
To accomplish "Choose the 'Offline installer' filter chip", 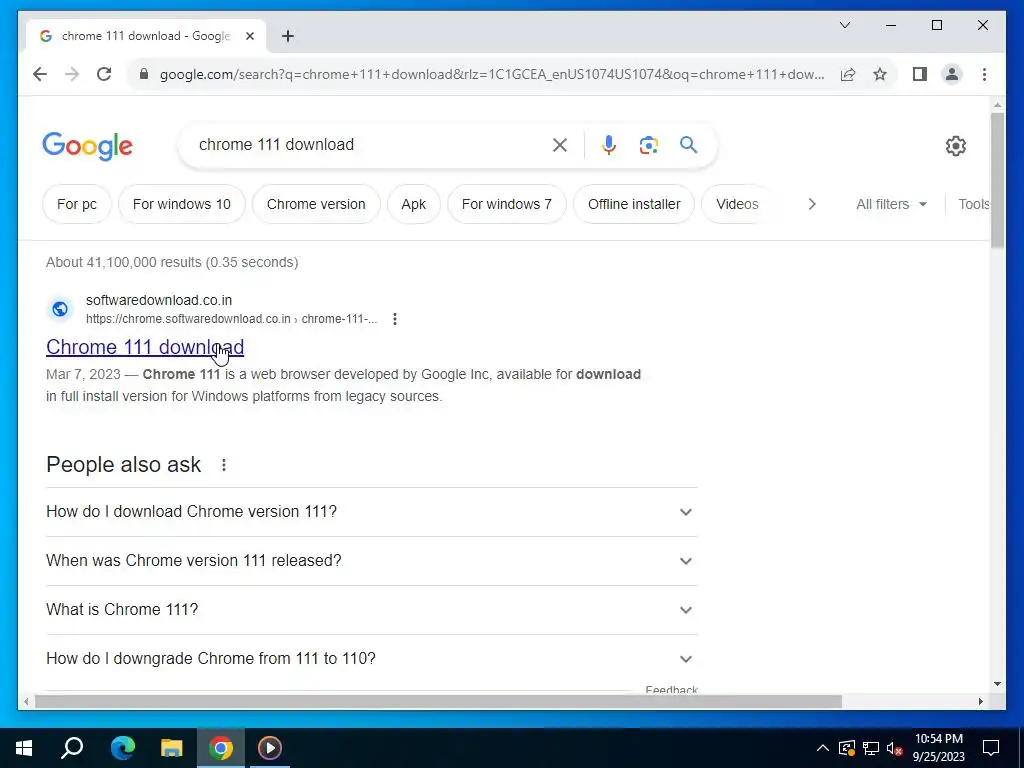I will pos(634,204).
